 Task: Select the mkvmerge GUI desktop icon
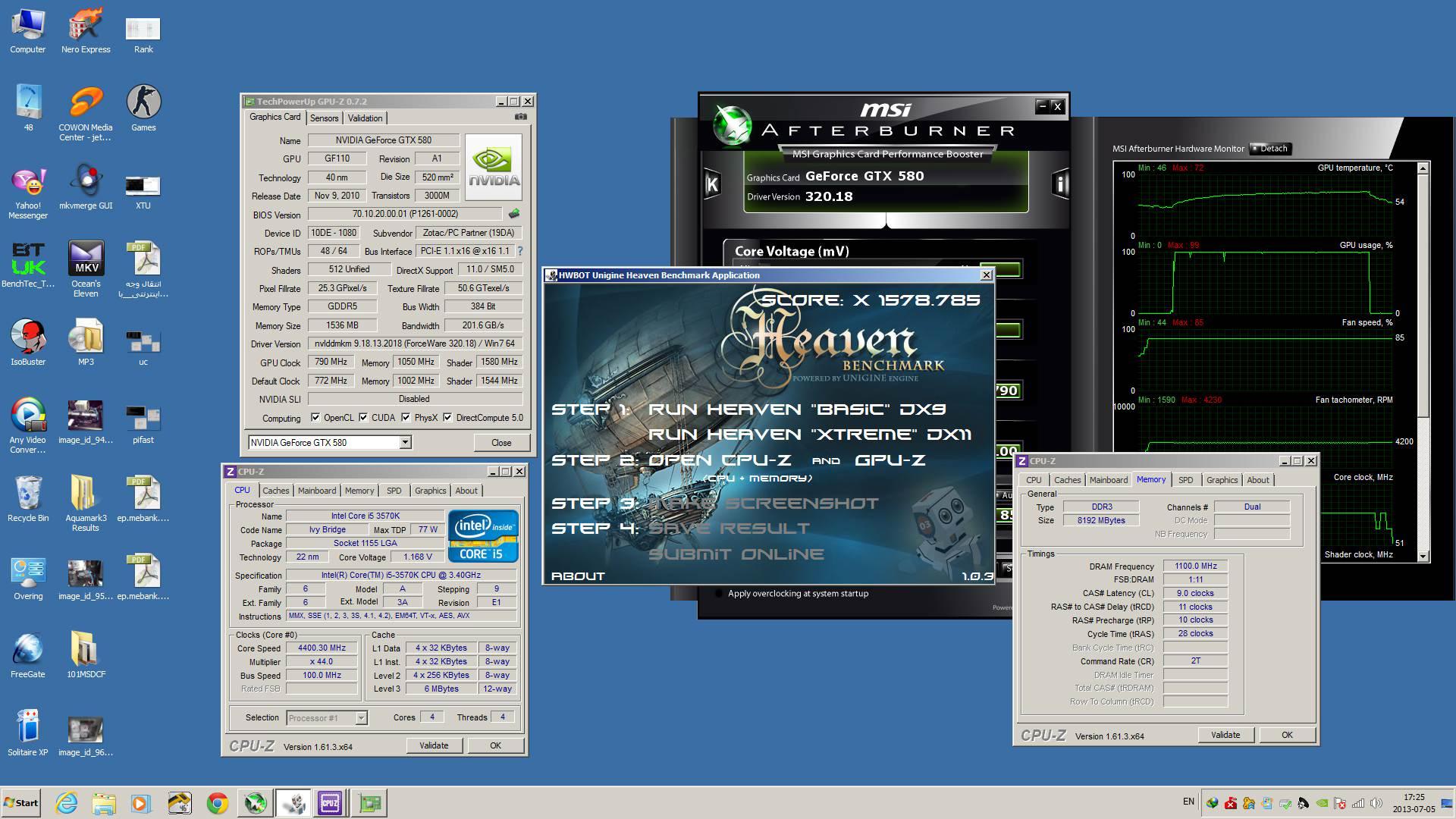point(86,188)
